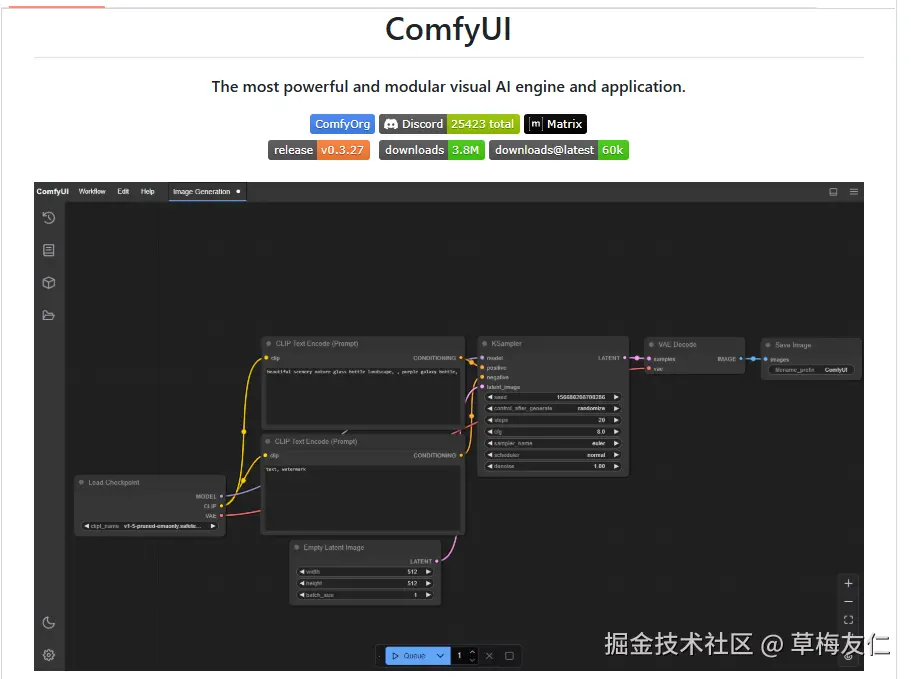Click the negative prompt 'text, watermark' area
Viewport: 911px width, 679px height.
point(363,497)
